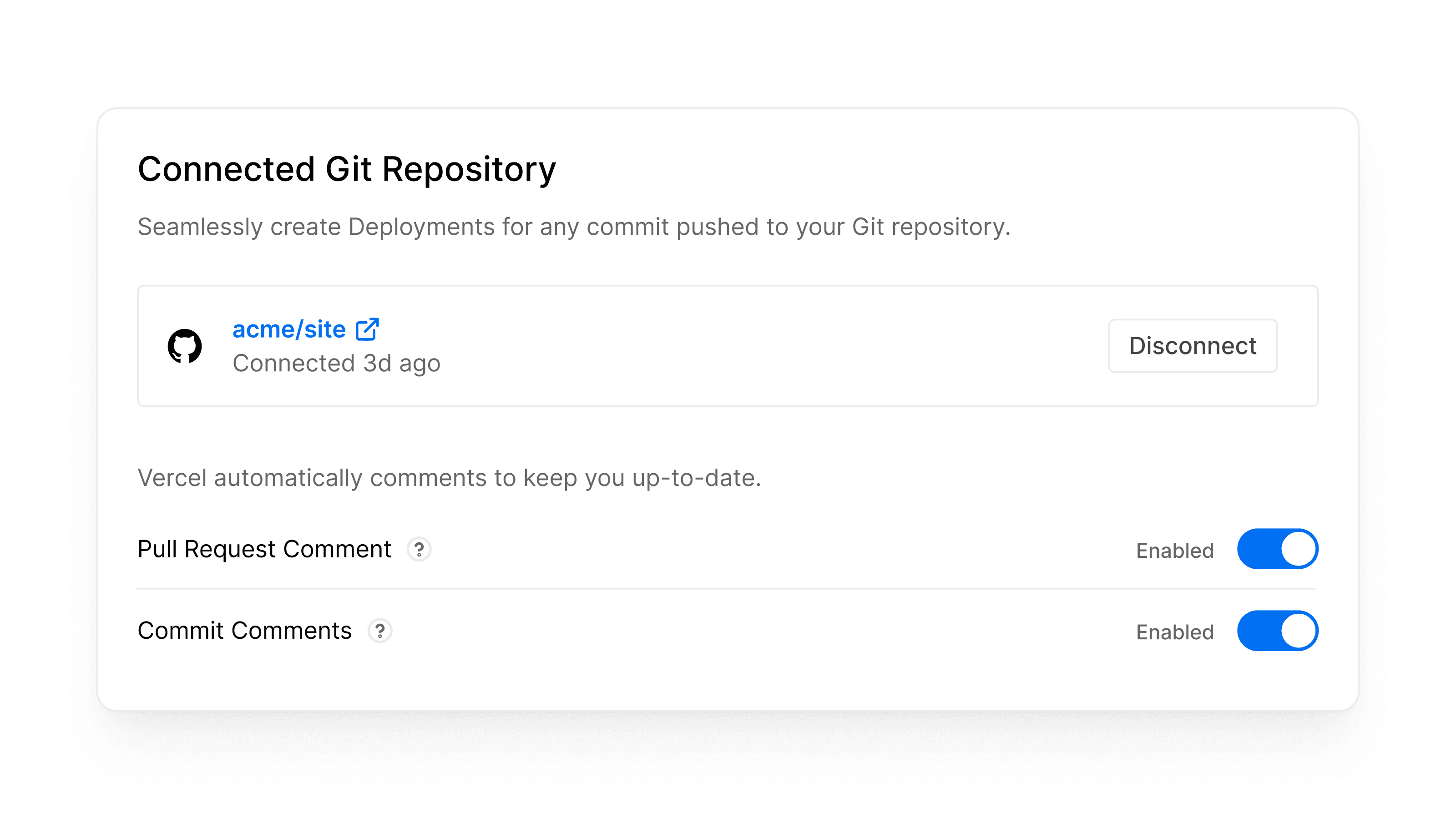Click the Commit Comments row label

pyautogui.click(x=245, y=630)
